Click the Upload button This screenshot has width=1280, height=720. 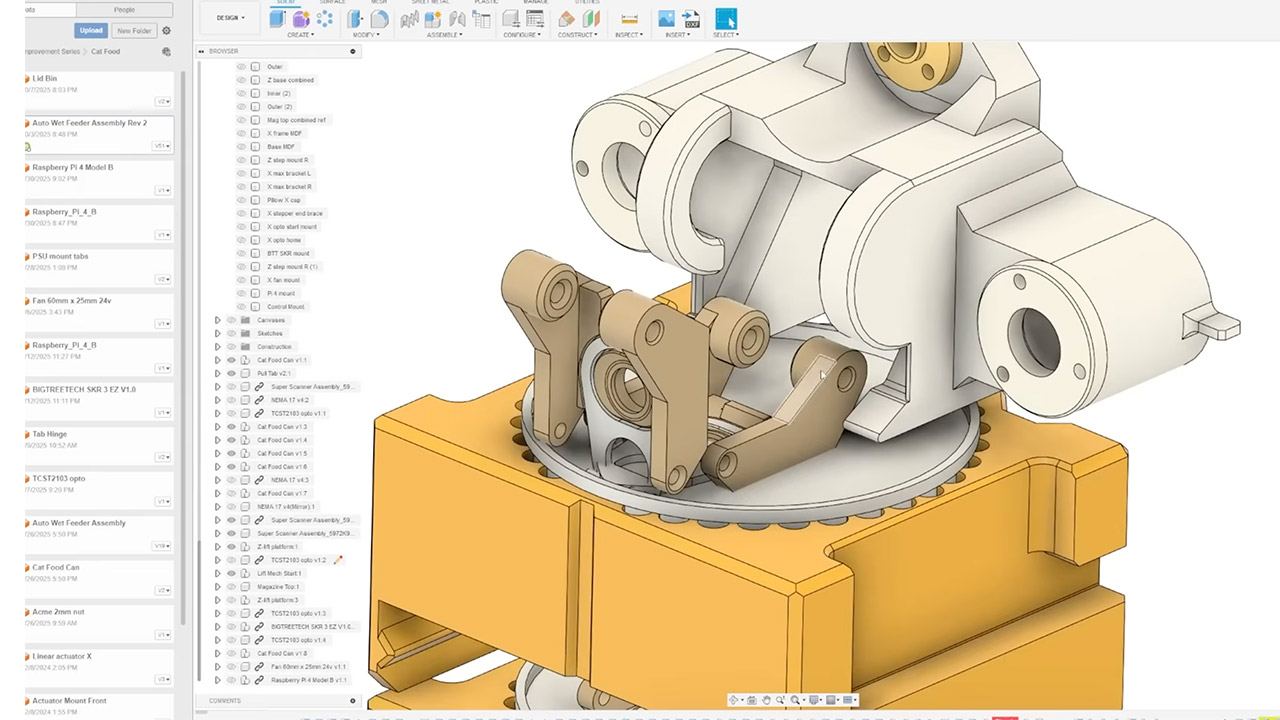point(92,31)
